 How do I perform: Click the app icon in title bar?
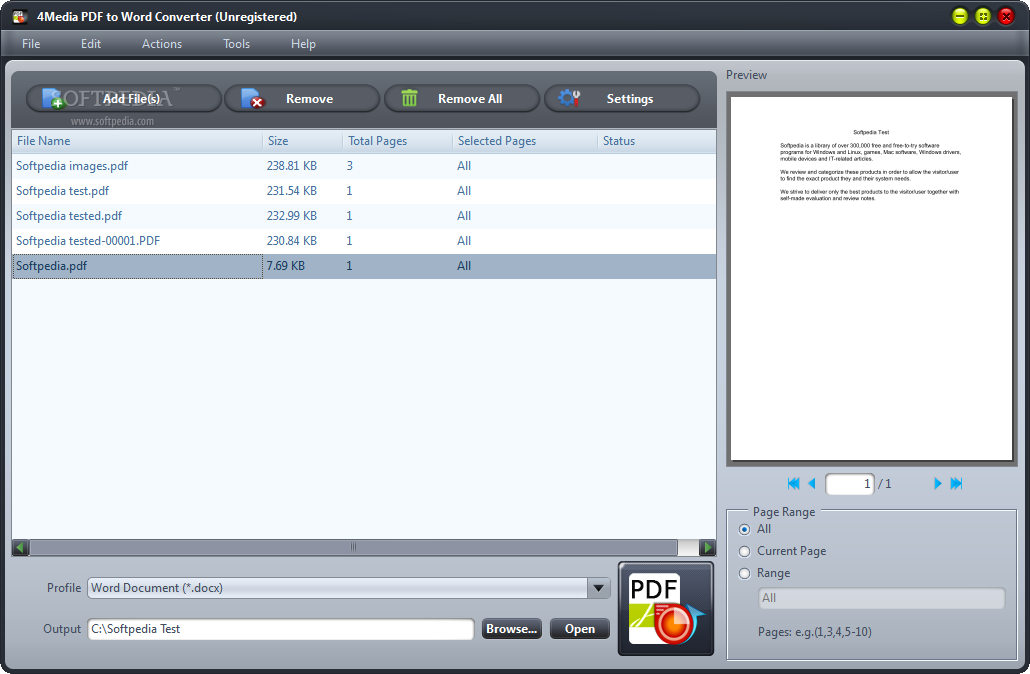click(20, 16)
